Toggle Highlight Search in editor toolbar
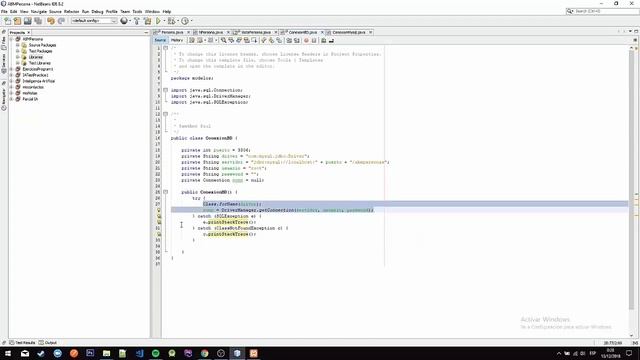The height and width of the screenshot is (360, 640). coord(247,40)
